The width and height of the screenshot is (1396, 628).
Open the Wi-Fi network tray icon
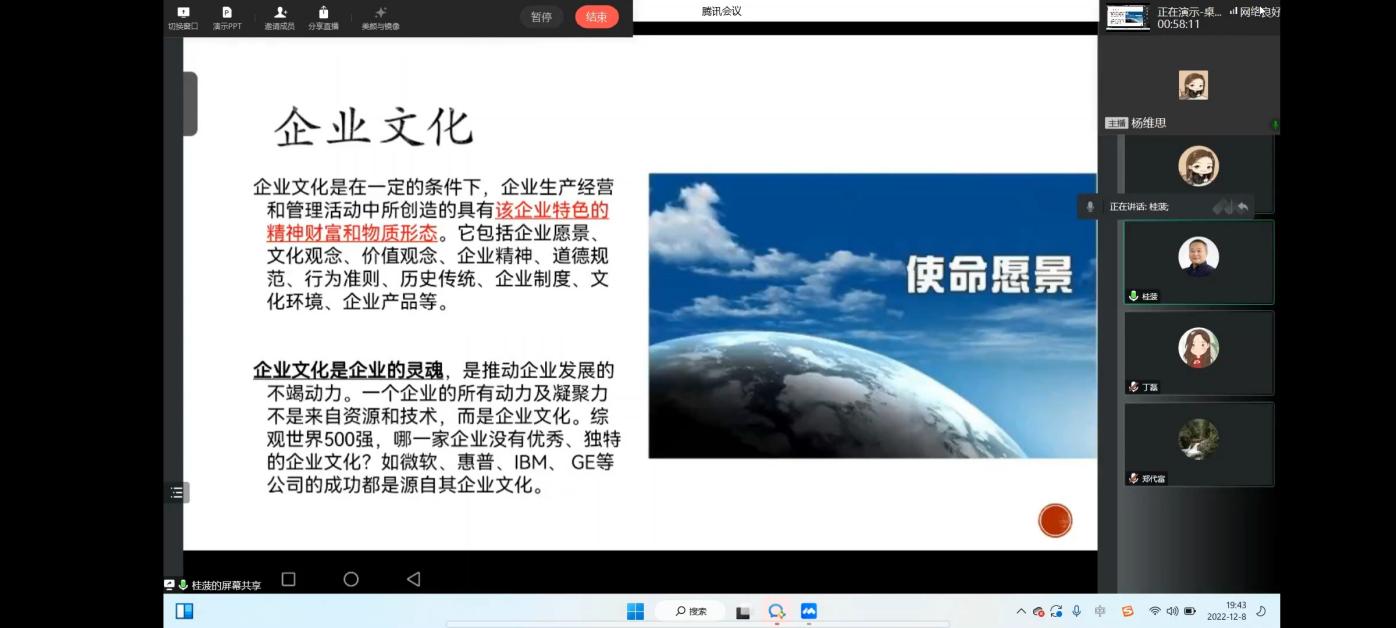(1155, 611)
